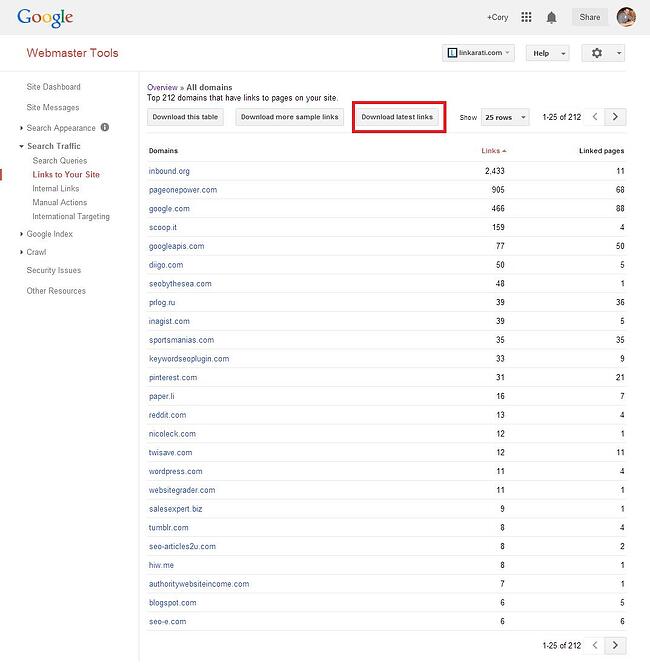650x672 pixels.
Task: Open the Google apps grid icon
Action: coord(526,17)
